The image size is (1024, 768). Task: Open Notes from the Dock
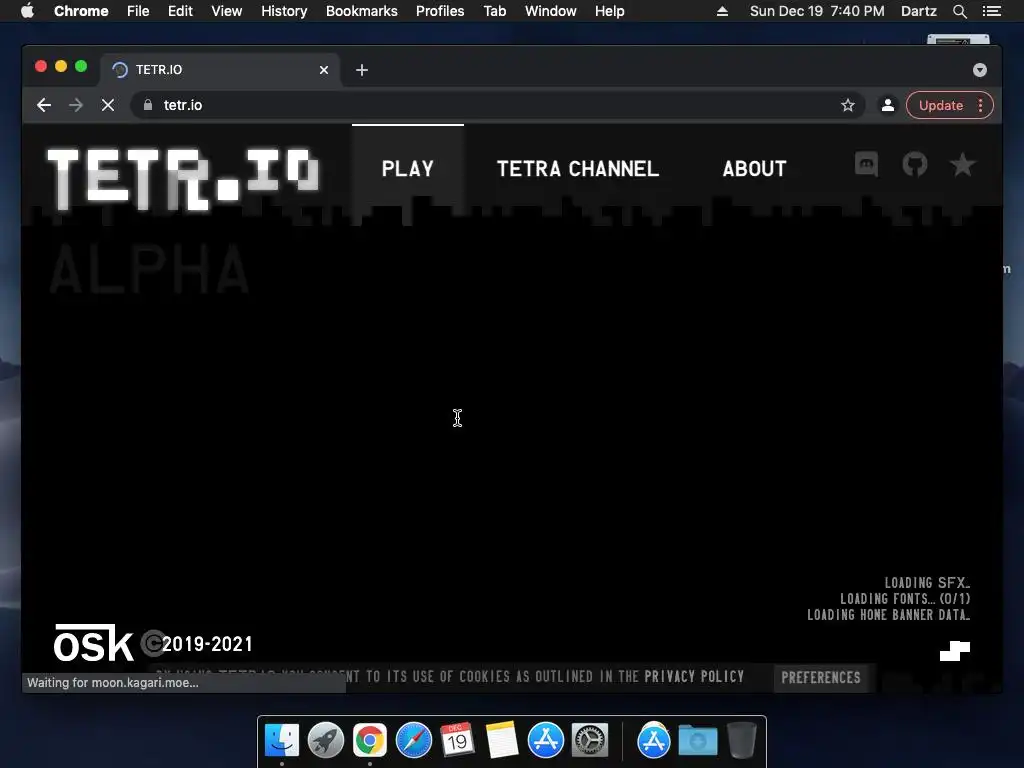click(x=502, y=741)
